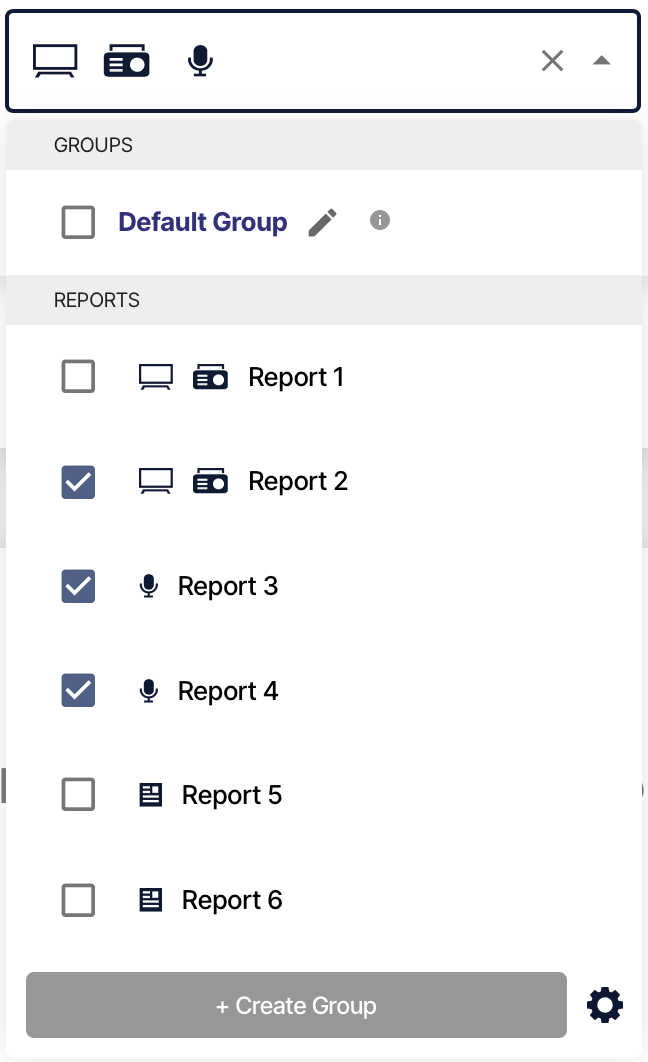The height and width of the screenshot is (1062, 648).
Task: Select the Report 2 label
Action: (298, 482)
